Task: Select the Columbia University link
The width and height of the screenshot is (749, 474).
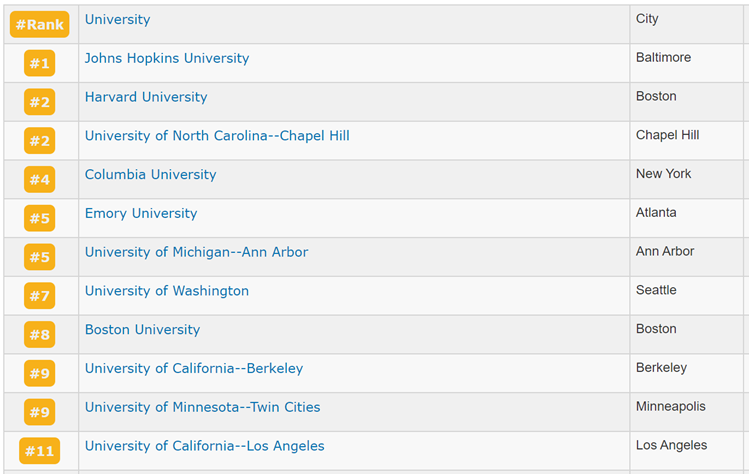Action: [x=150, y=174]
